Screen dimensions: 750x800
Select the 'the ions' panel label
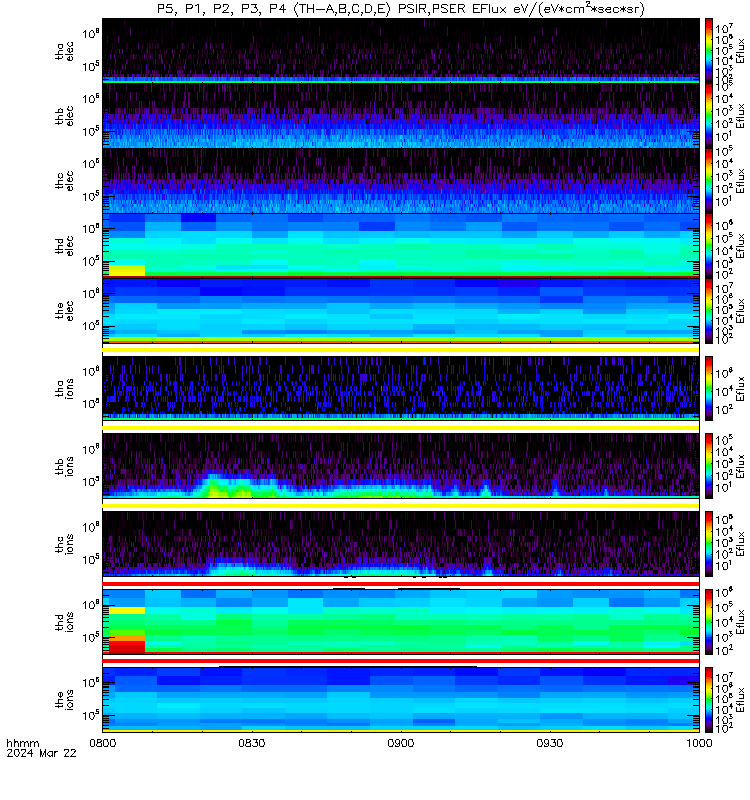click(65, 699)
